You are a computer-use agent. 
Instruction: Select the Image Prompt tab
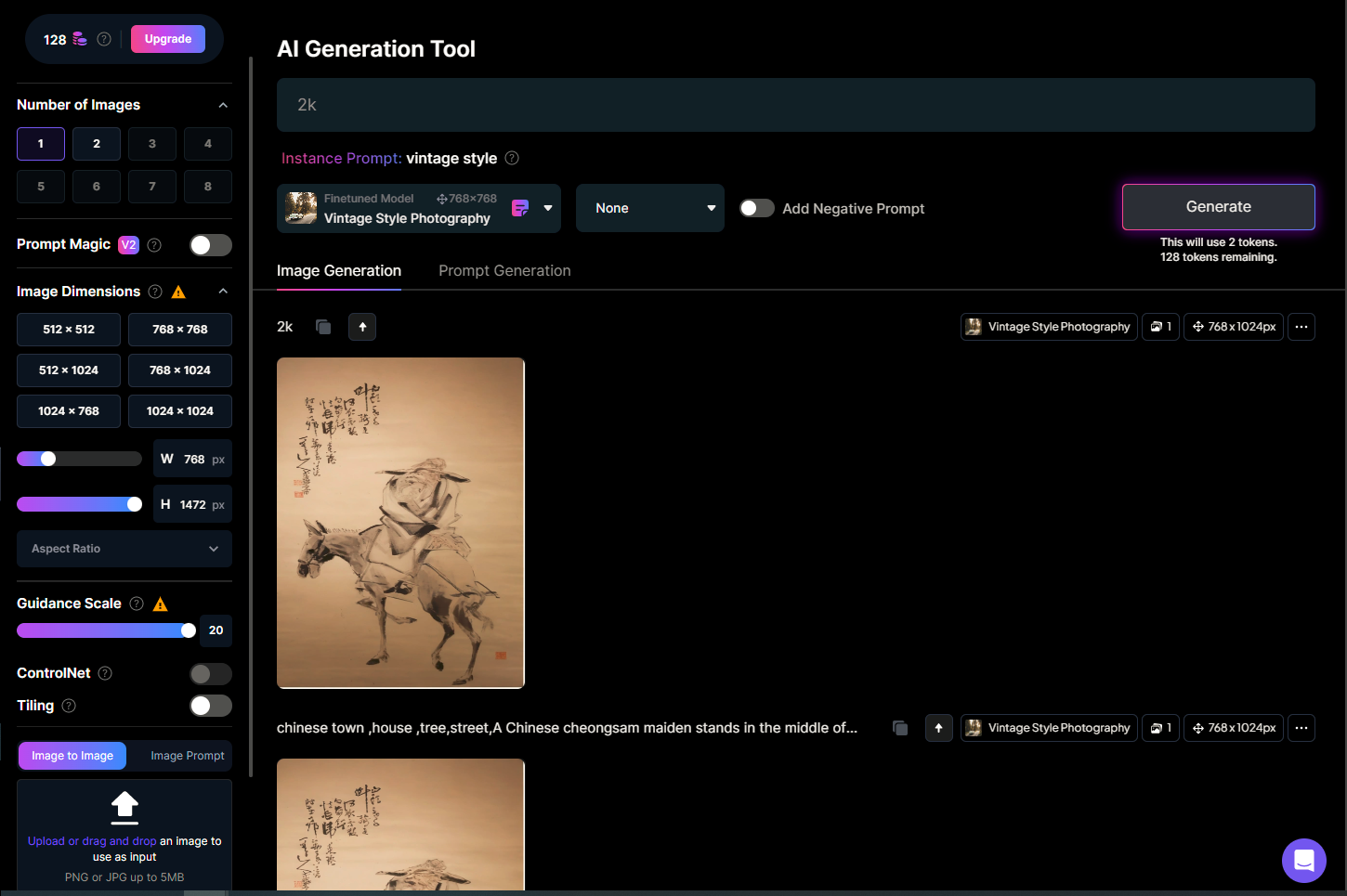tap(188, 756)
